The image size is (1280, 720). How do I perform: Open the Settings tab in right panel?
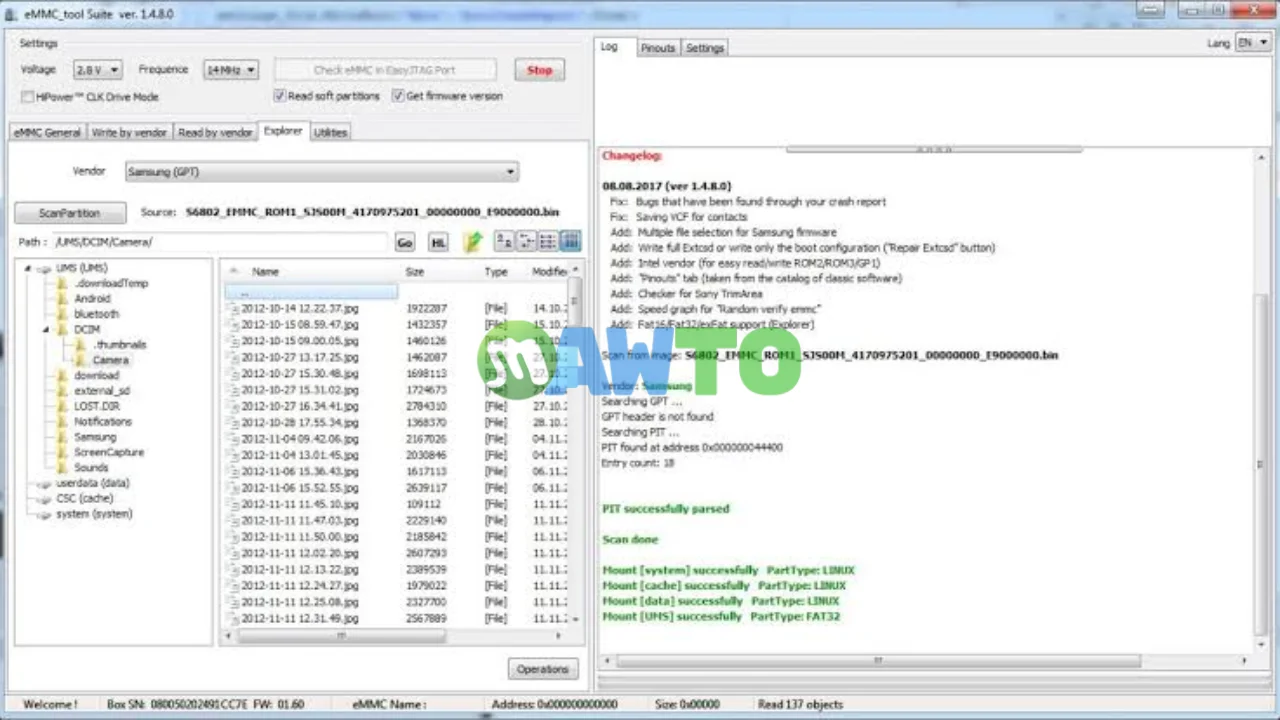[x=705, y=48]
